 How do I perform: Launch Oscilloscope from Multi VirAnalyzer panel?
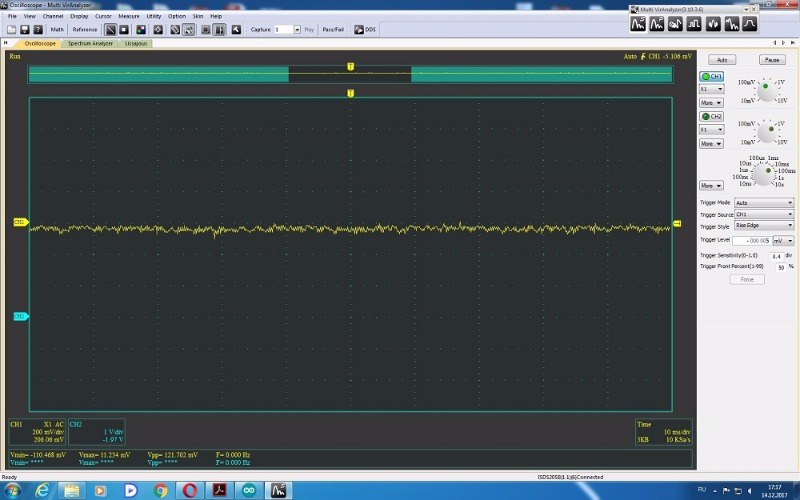638,23
